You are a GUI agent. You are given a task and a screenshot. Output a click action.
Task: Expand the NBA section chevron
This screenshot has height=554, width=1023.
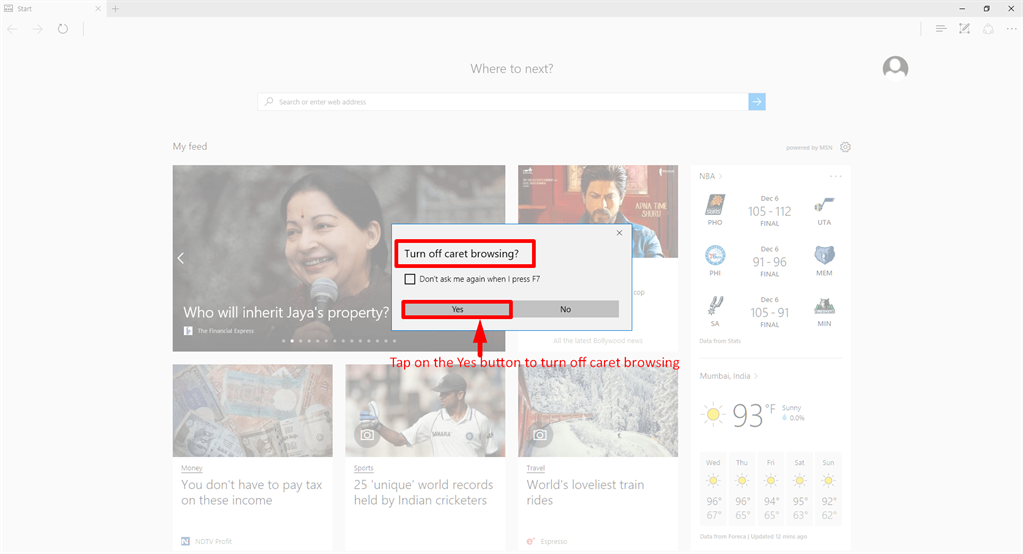click(720, 176)
